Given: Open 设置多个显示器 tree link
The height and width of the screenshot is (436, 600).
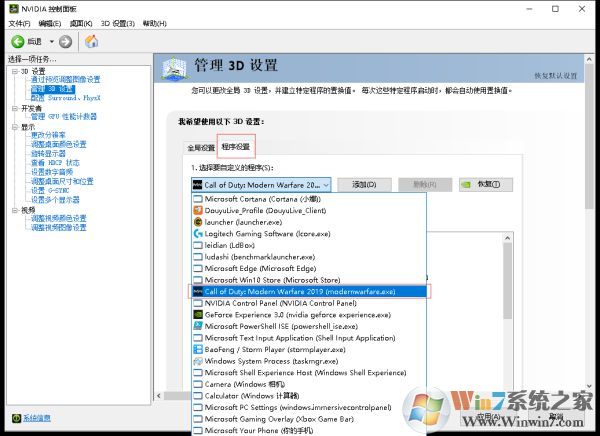Looking at the screenshot, I should tap(55, 200).
